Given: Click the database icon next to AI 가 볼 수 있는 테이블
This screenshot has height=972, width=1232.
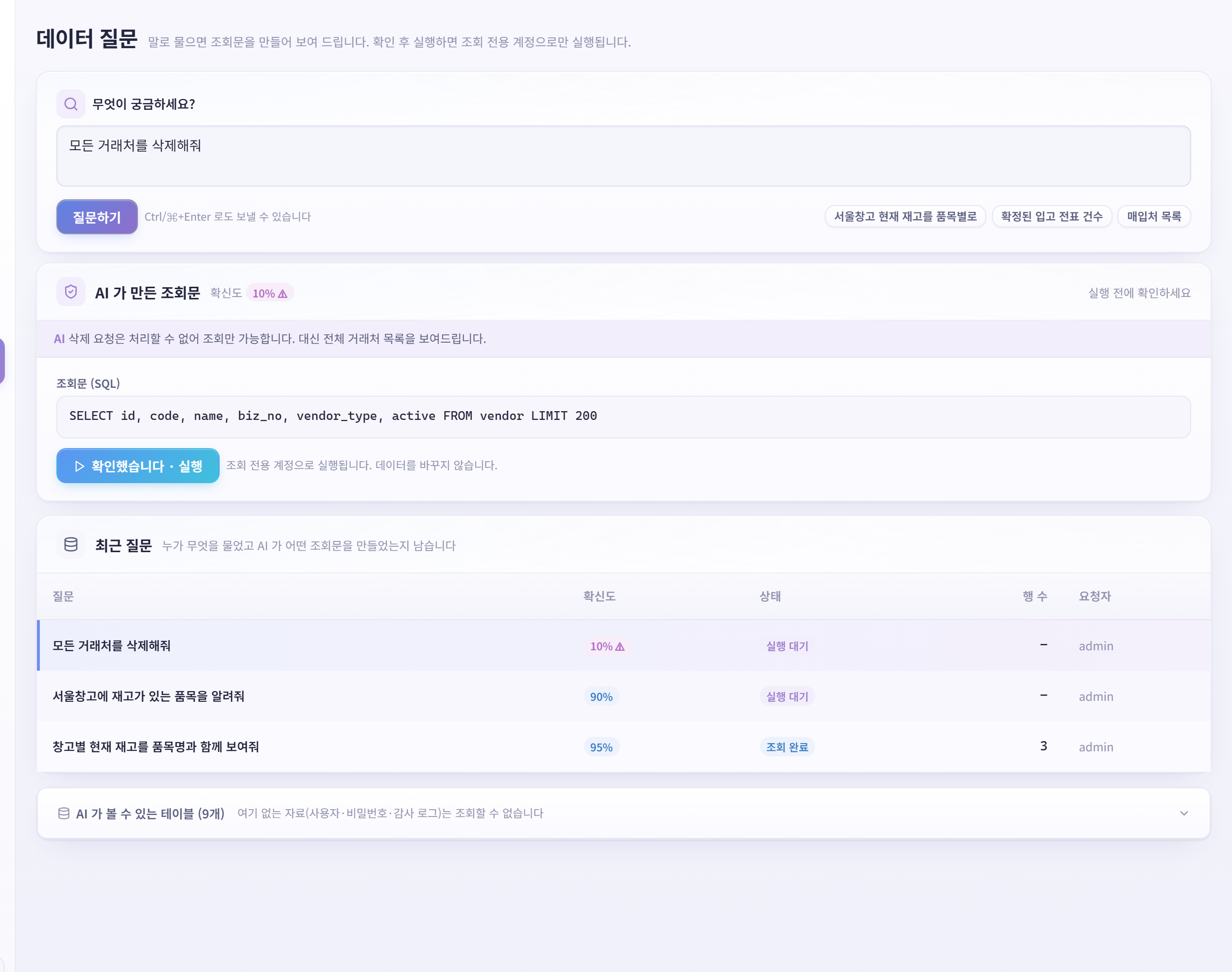Looking at the screenshot, I should pyautogui.click(x=64, y=813).
